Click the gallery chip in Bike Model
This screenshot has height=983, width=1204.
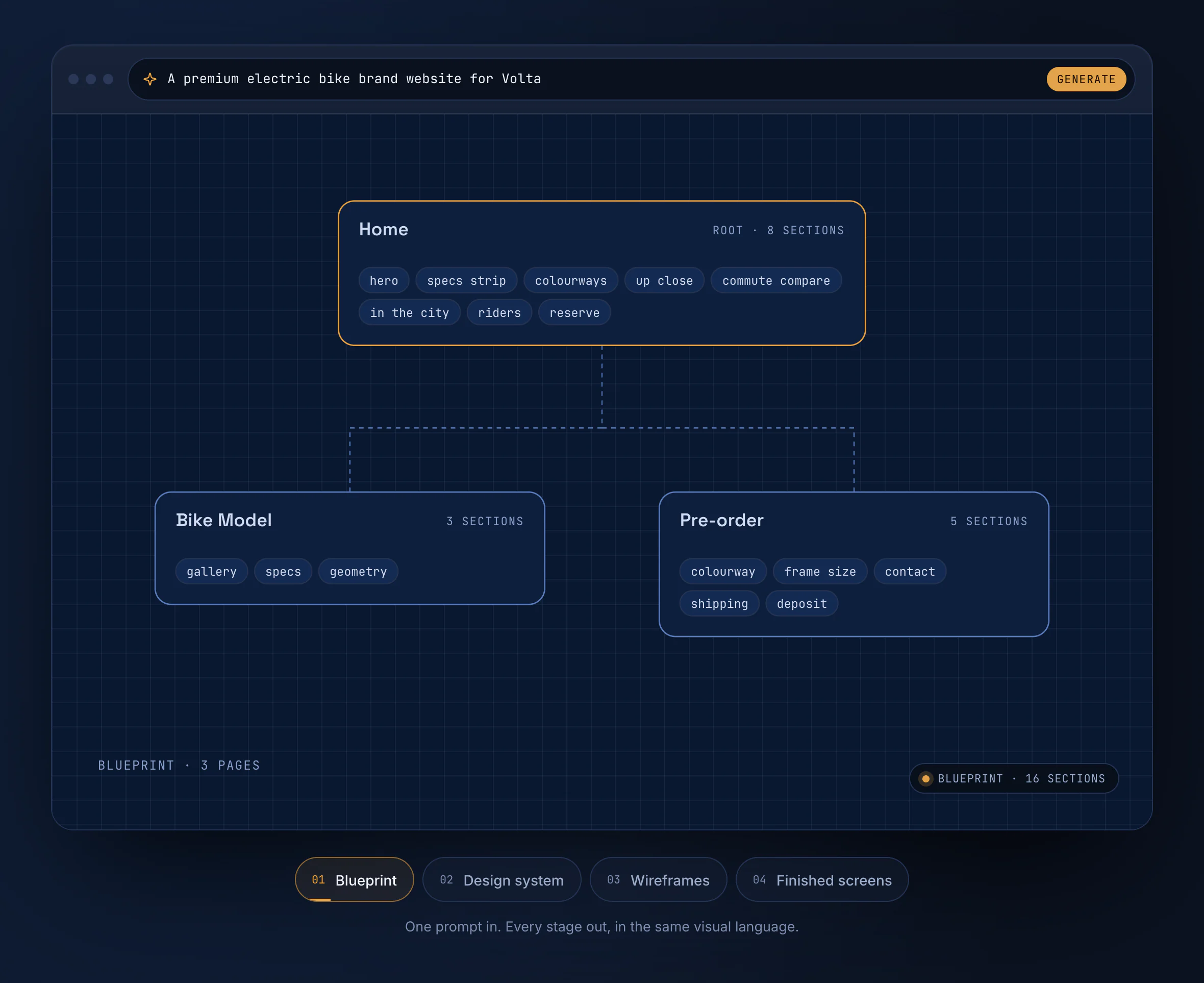(x=212, y=571)
